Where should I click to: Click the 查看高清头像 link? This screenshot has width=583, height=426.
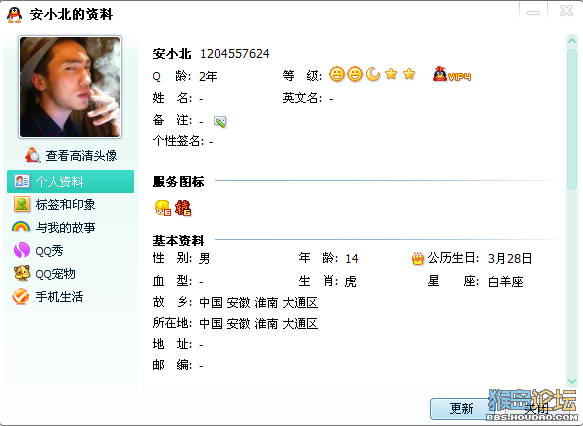[x=81, y=155]
